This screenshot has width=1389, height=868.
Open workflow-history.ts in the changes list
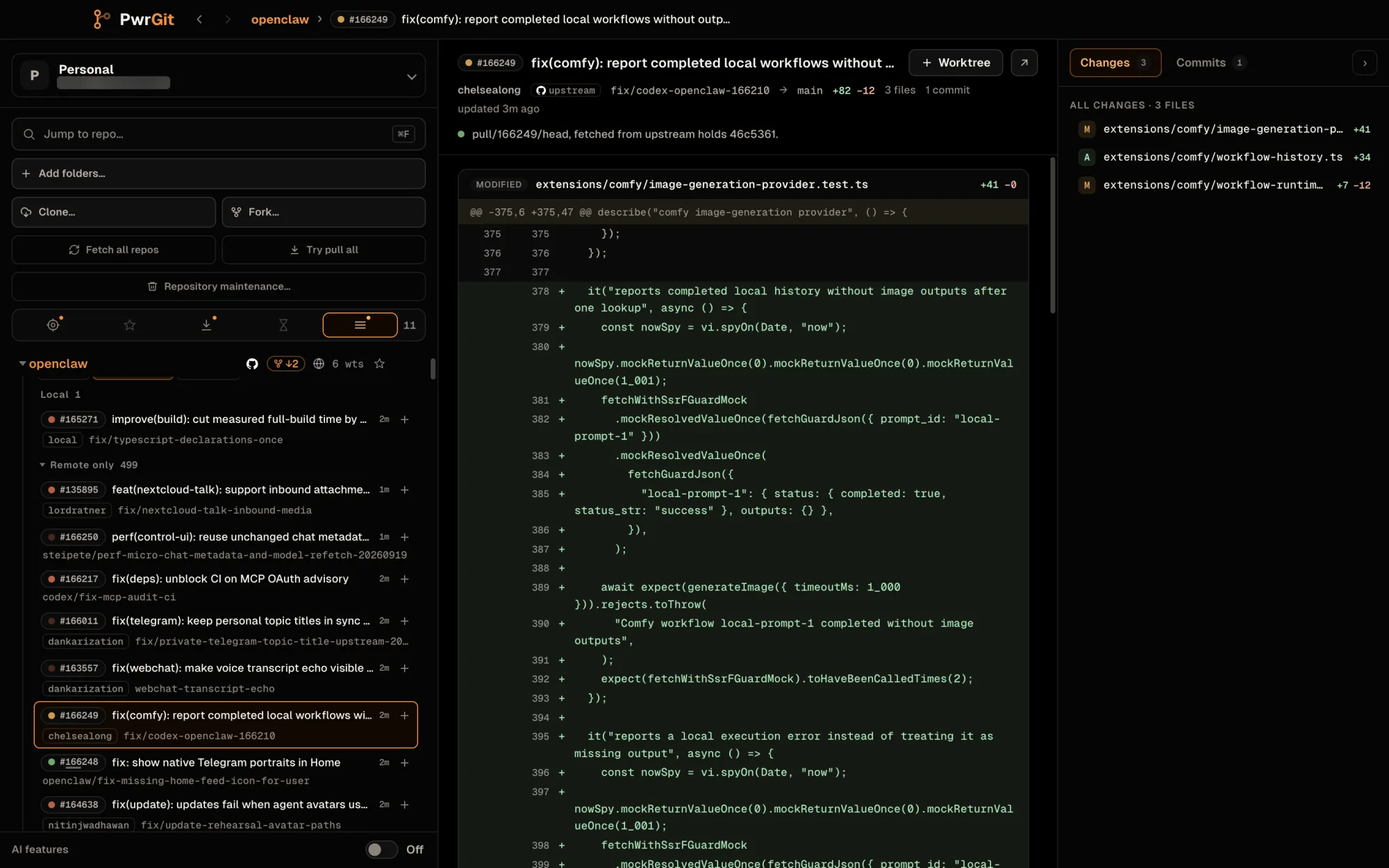pos(1224,157)
